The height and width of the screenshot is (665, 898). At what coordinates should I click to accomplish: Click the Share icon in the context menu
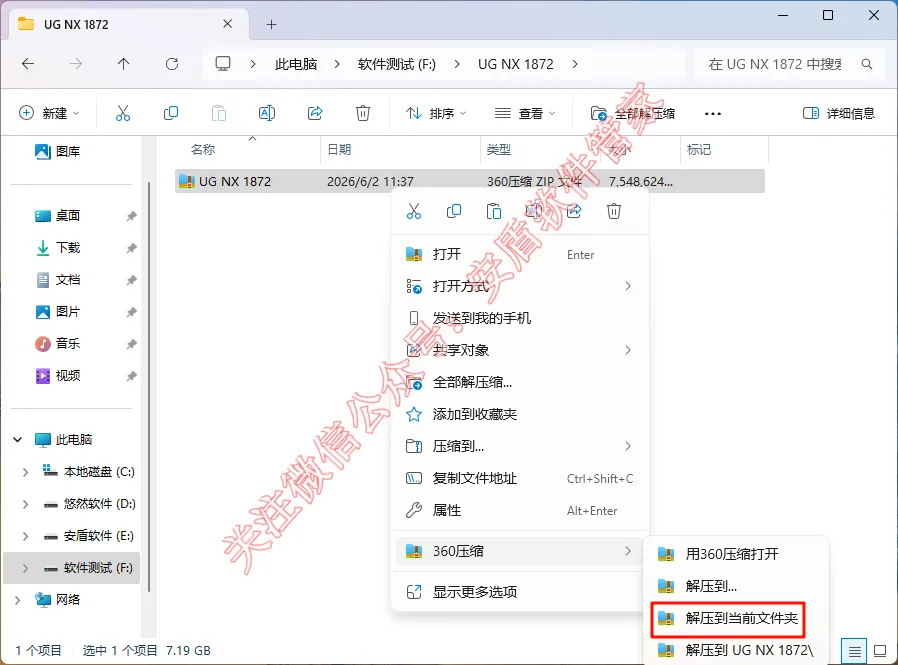click(574, 211)
